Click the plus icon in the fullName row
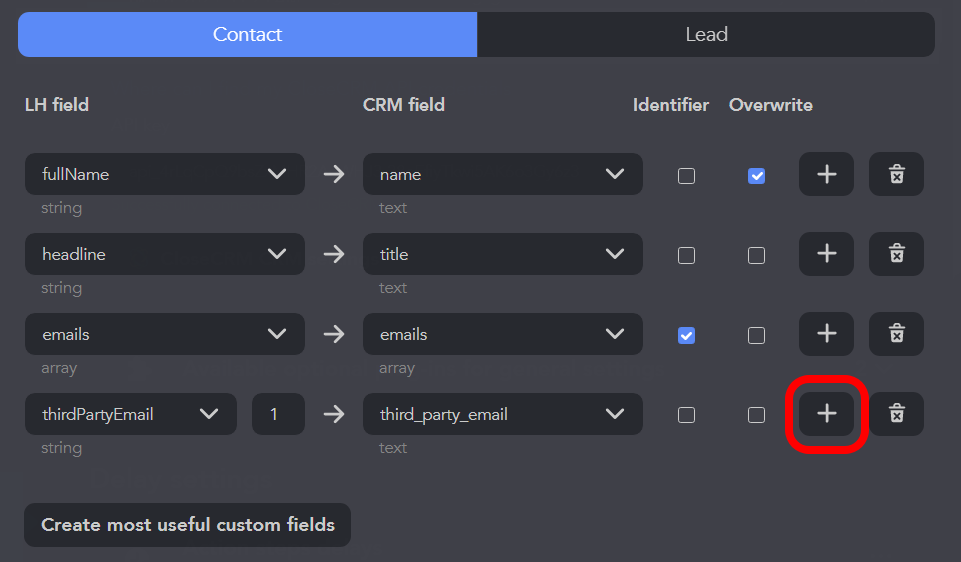 (826, 174)
